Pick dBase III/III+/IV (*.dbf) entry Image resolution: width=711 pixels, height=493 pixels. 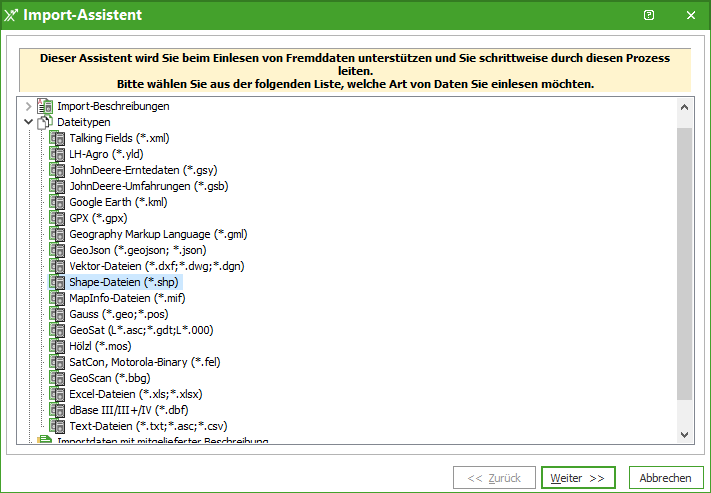[129, 410]
